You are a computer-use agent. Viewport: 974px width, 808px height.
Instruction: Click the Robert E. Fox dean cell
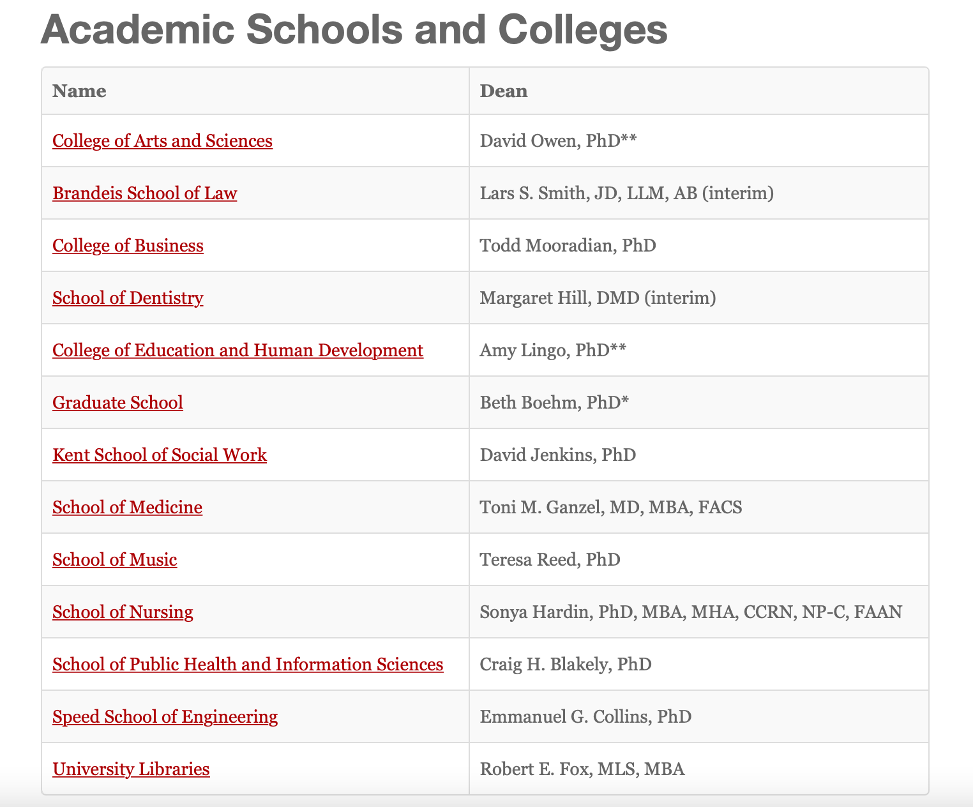click(x=582, y=769)
